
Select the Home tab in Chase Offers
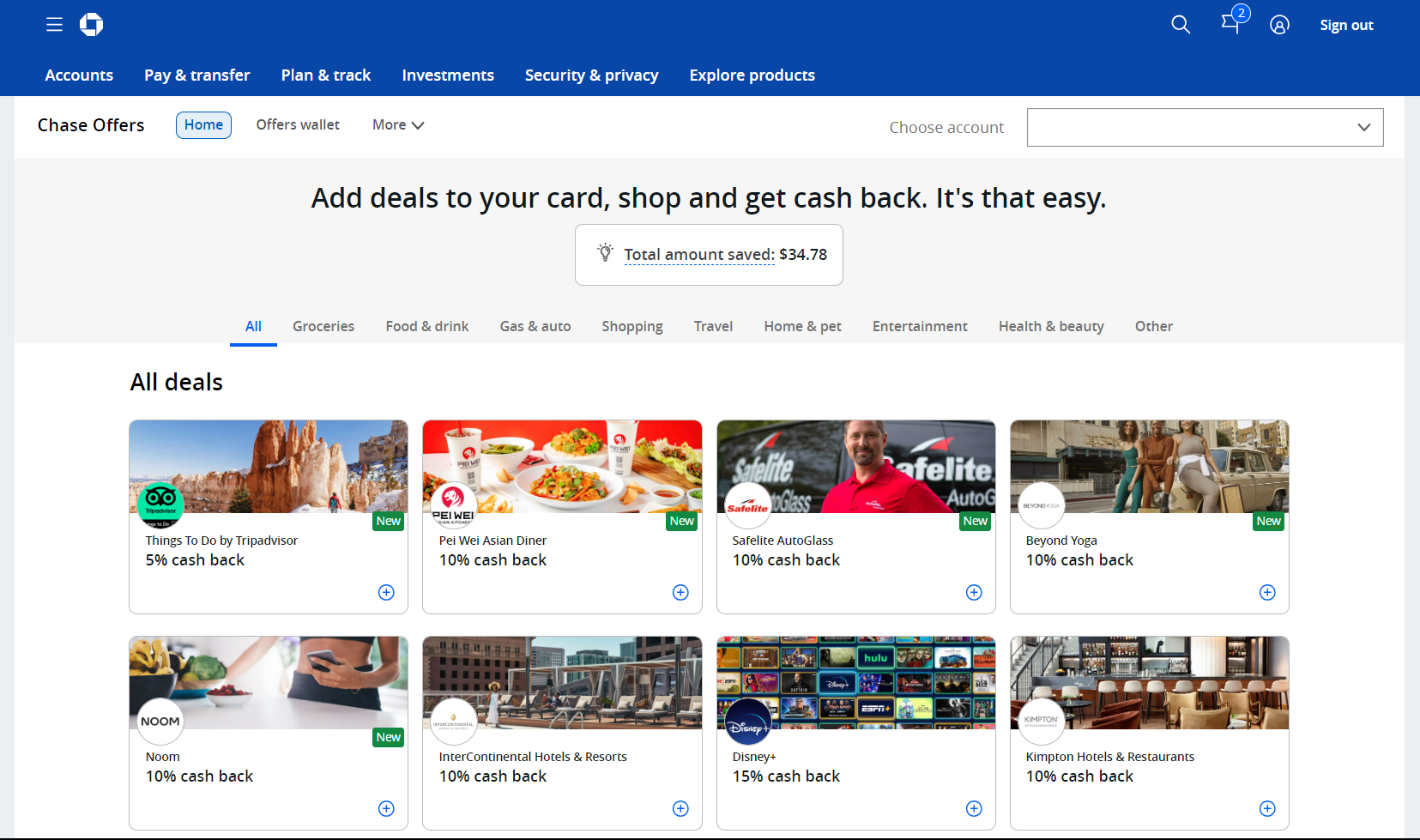click(203, 124)
